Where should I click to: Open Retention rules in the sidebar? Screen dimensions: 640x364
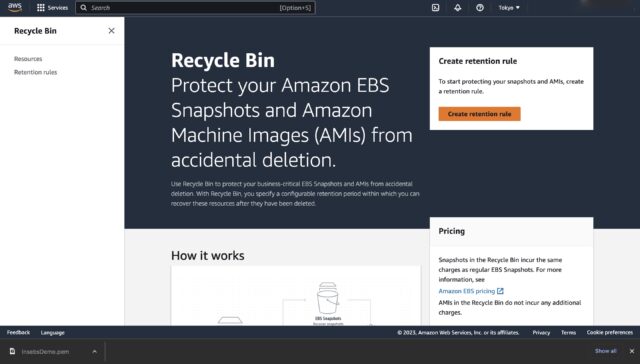(36, 72)
